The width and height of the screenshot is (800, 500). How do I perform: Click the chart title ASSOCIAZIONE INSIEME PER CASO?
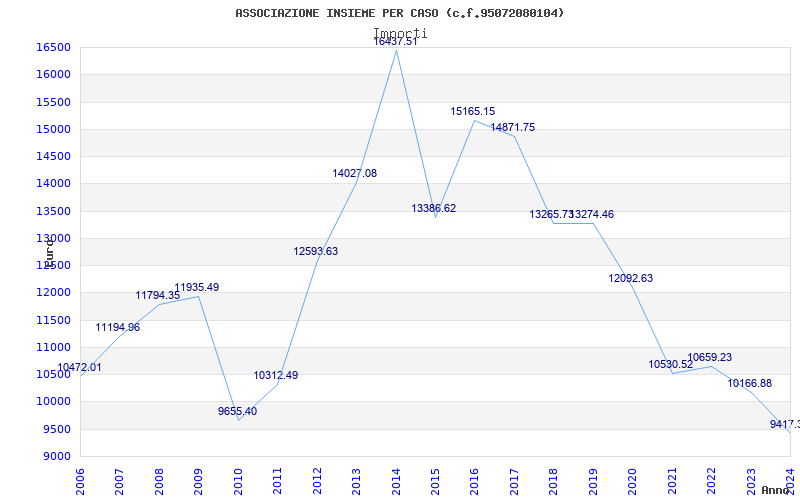(x=399, y=13)
